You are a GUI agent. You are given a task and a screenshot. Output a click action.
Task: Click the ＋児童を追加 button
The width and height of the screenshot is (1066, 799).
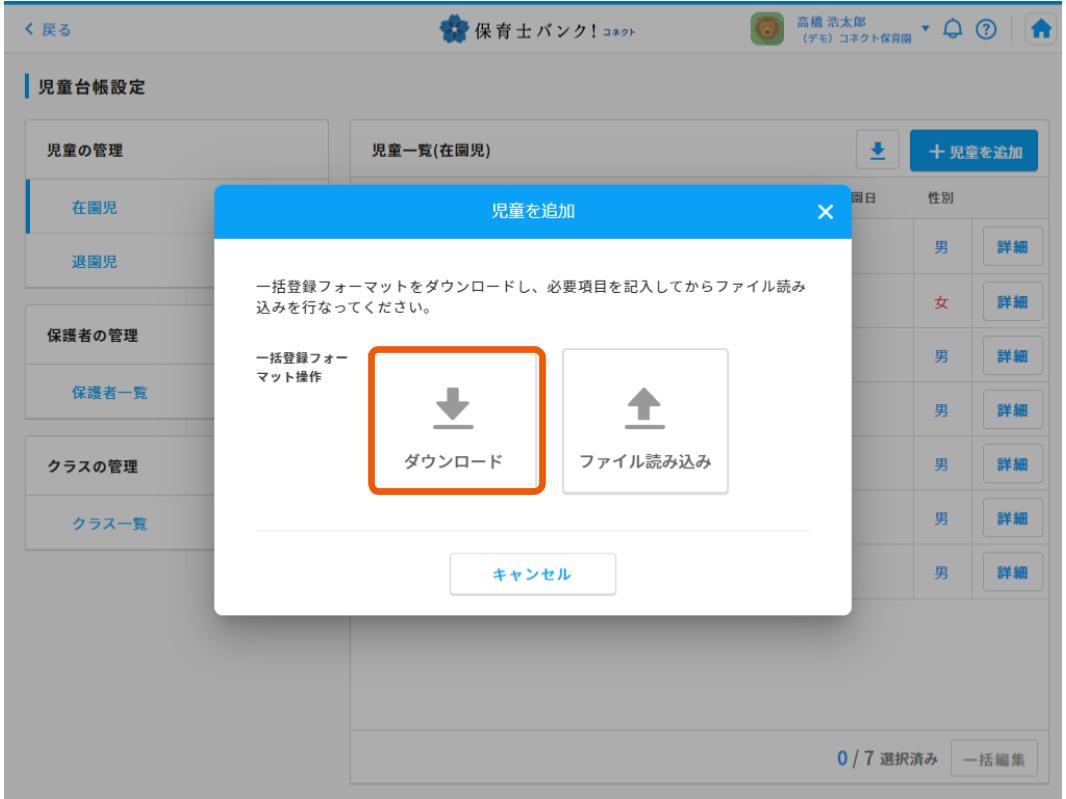(x=973, y=151)
